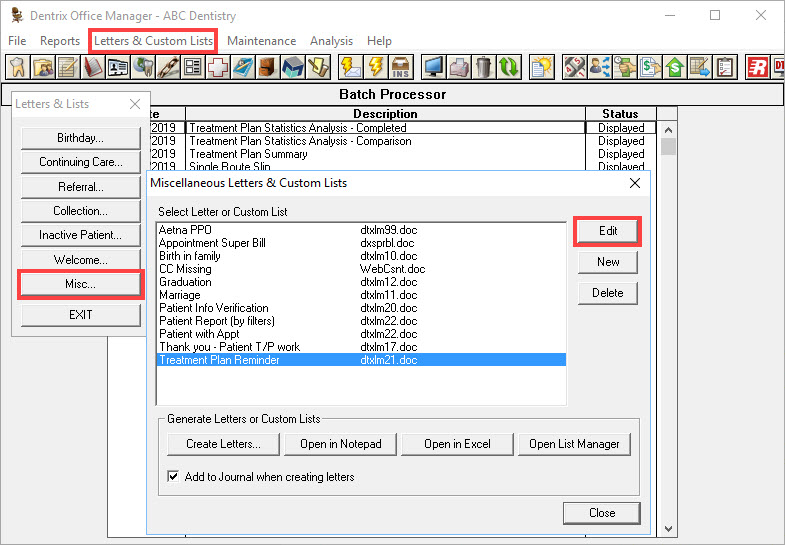
Task: Open the Maintenance menu
Action: click(261, 41)
